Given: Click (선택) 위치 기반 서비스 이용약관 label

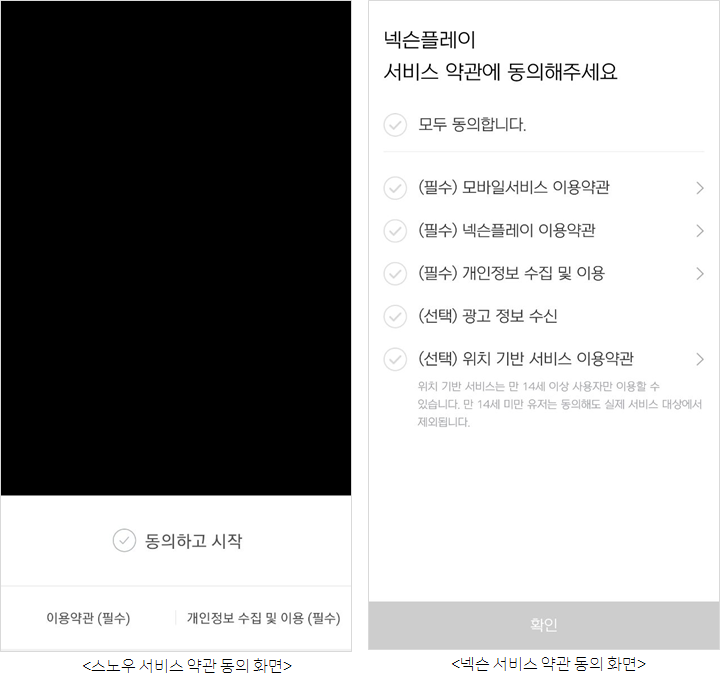Looking at the screenshot, I should (x=526, y=359).
